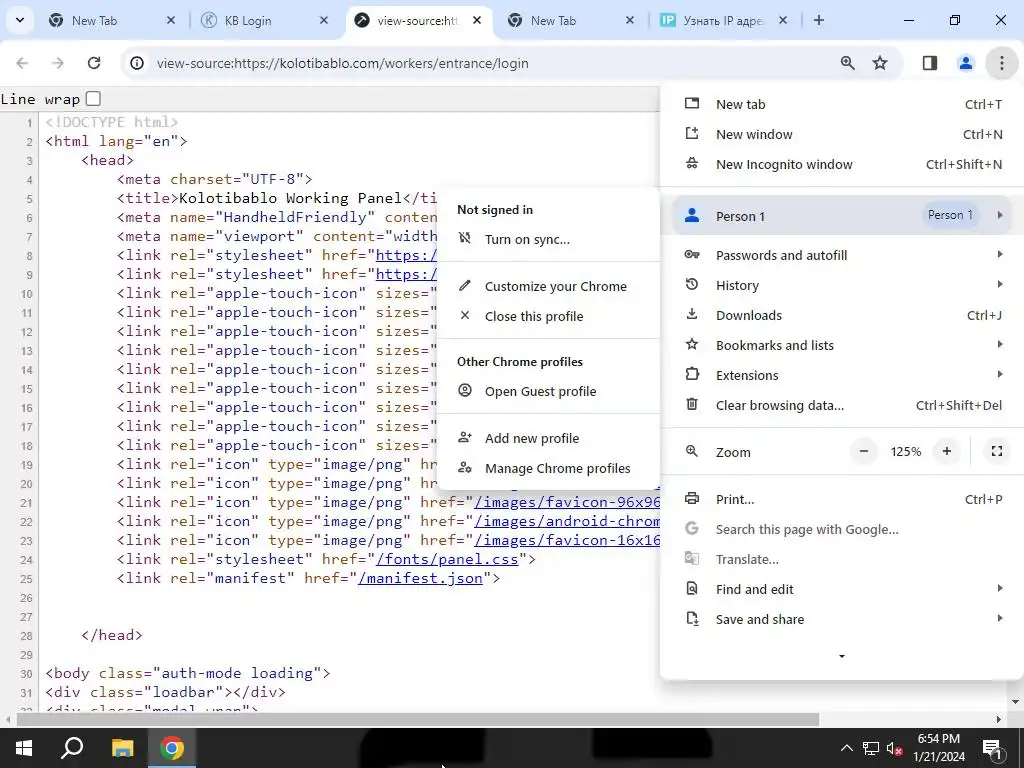Image resolution: width=1024 pixels, height=768 pixels.
Task: Click Turn on sync option
Action: 548,240
